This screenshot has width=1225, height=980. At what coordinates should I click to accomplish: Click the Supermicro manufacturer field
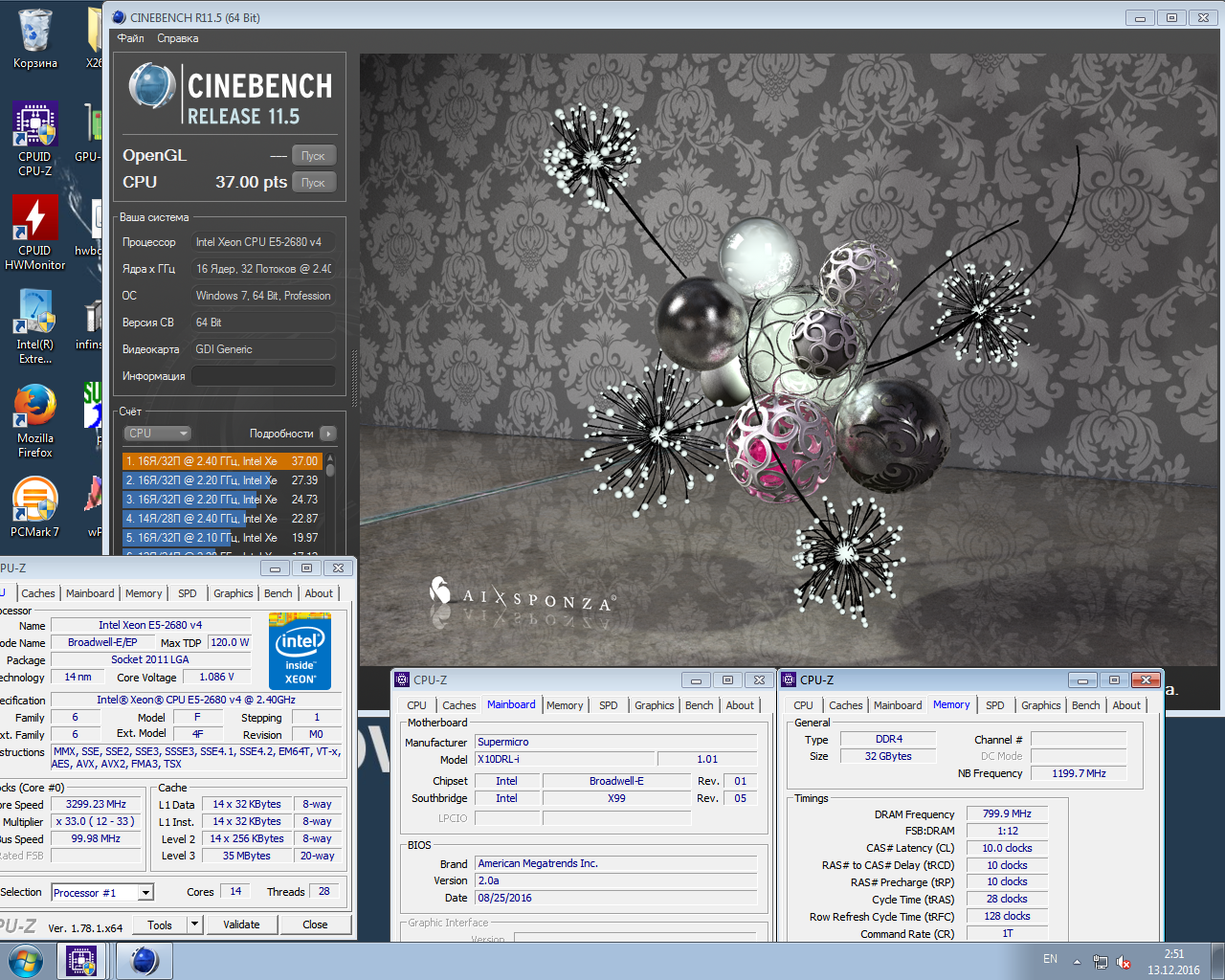(x=615, y=742)
